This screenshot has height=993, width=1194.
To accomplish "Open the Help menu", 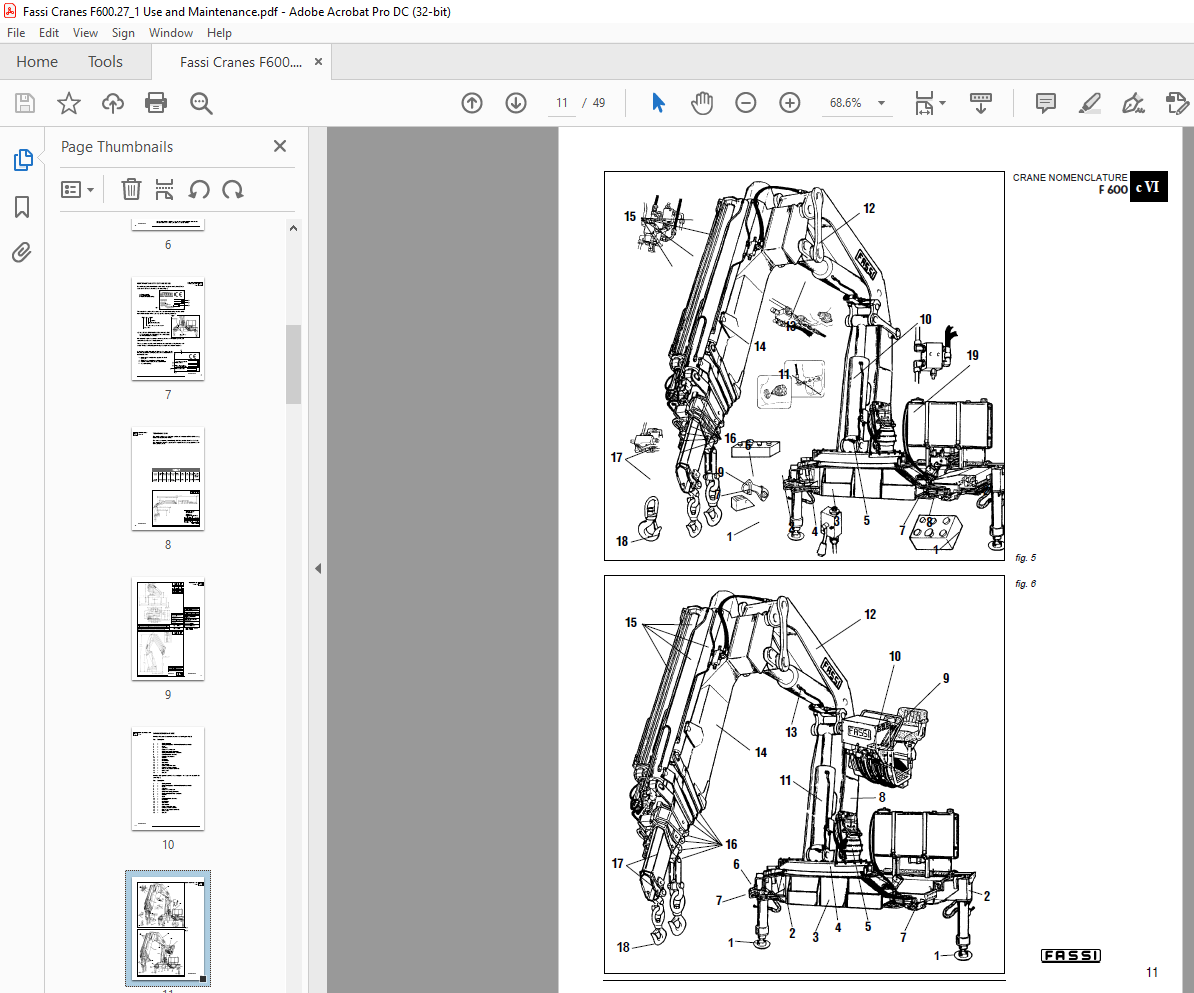I will [x=219, y=33].
